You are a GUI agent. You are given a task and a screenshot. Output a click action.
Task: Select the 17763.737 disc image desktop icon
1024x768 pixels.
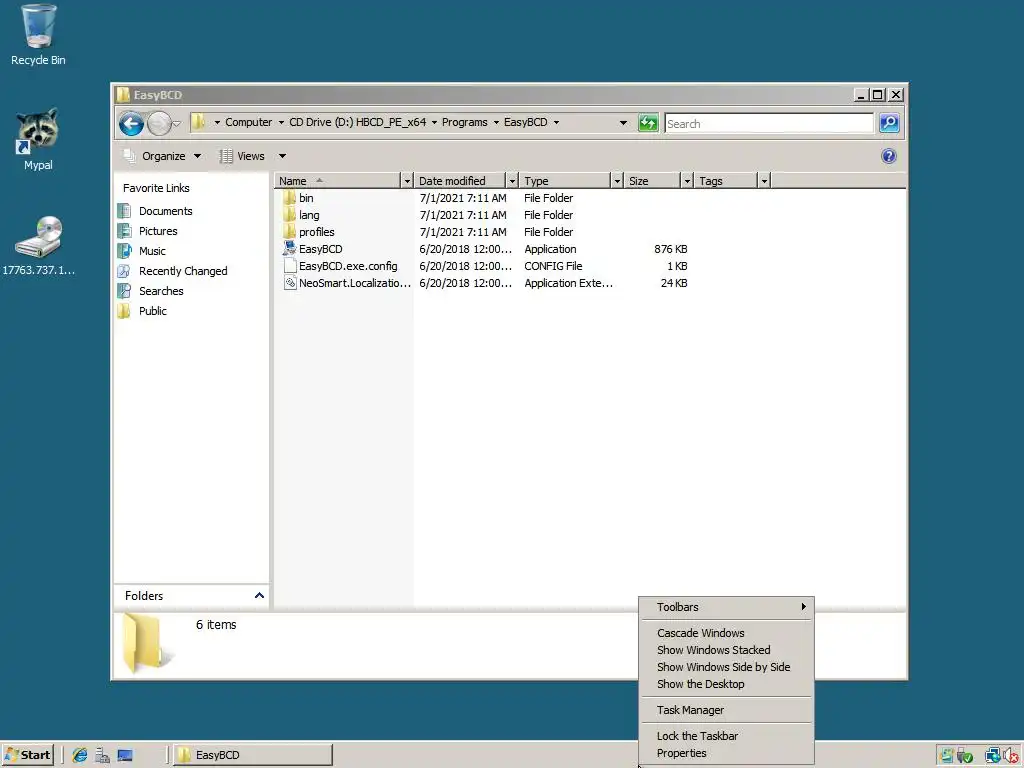click(x=39, y=236)
